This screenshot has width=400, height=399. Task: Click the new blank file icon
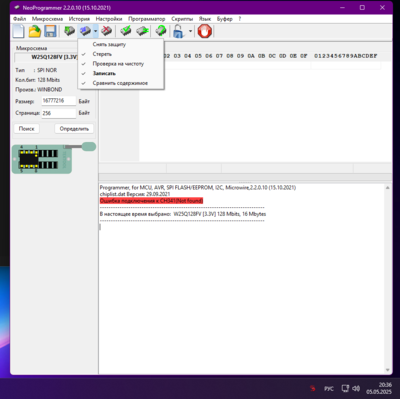coord(18,32)
